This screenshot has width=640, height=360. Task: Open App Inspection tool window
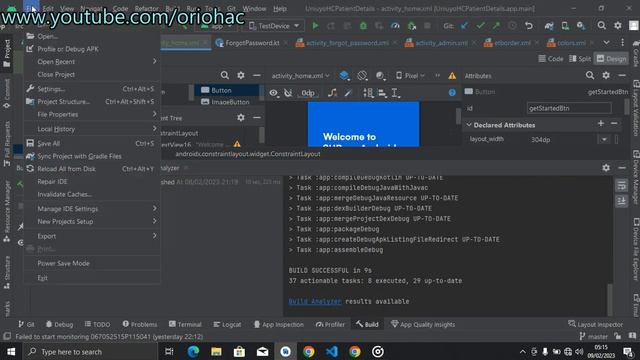[279, 324]
